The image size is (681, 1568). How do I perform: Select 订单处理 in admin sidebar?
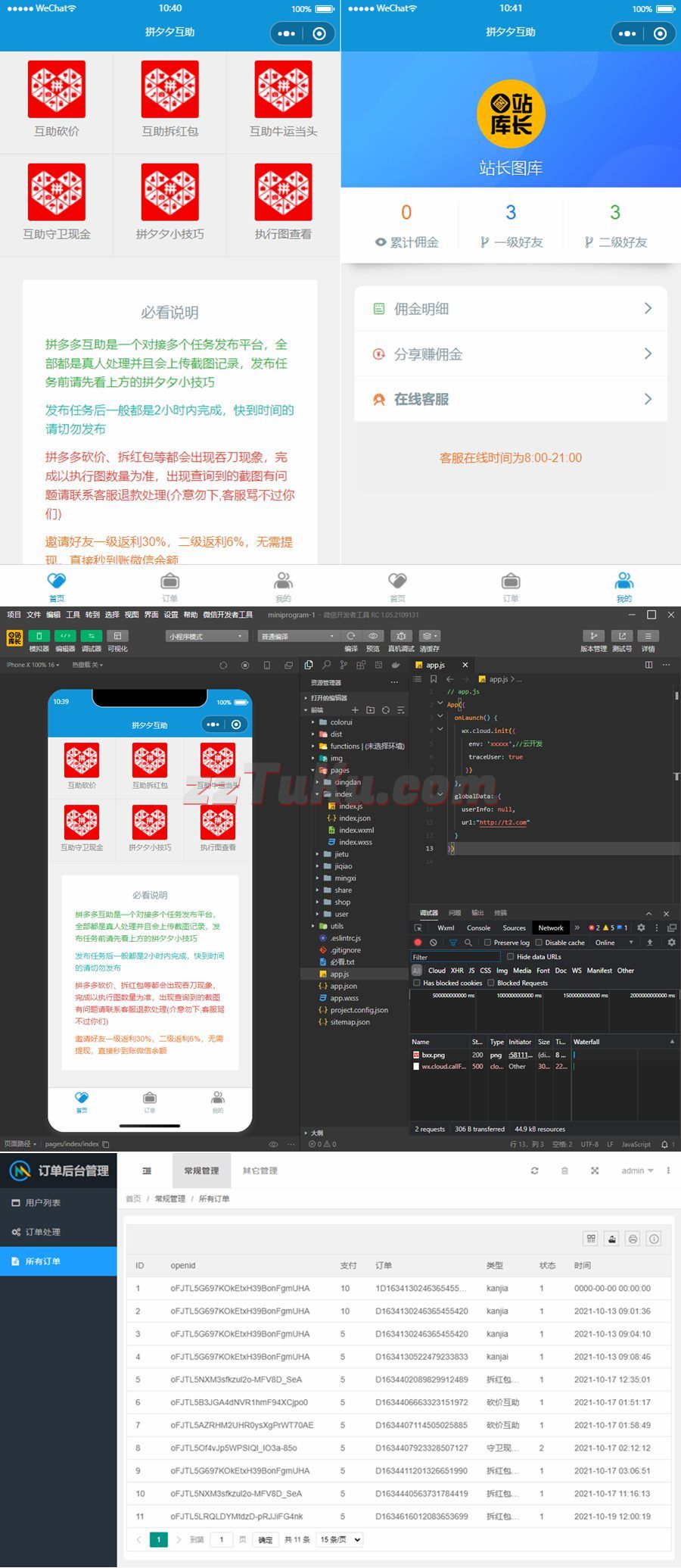coord(43,1232)
